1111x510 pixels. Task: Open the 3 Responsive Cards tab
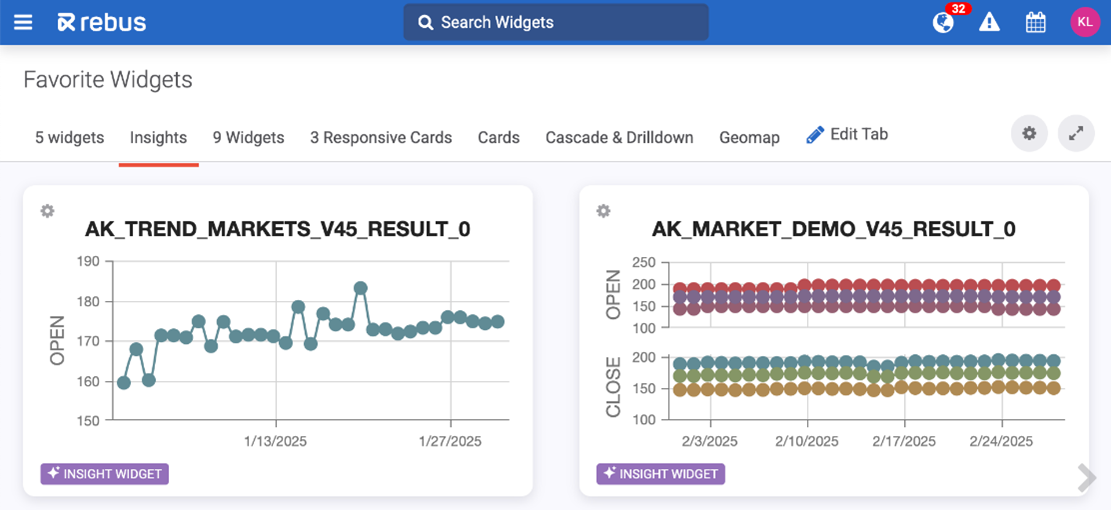[381, 138]
